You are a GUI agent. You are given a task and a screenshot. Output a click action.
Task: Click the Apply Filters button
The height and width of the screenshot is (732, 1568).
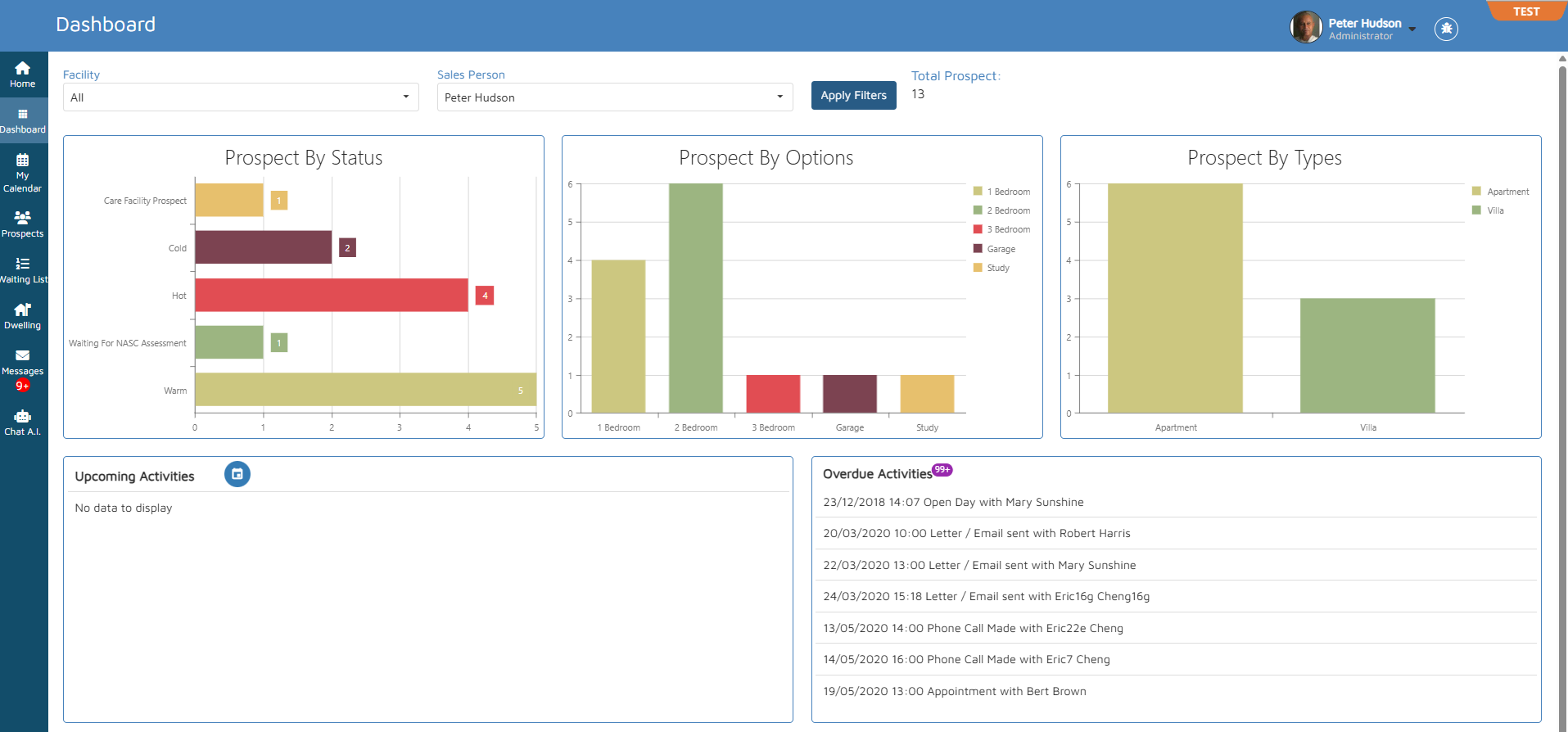point(853,96)
